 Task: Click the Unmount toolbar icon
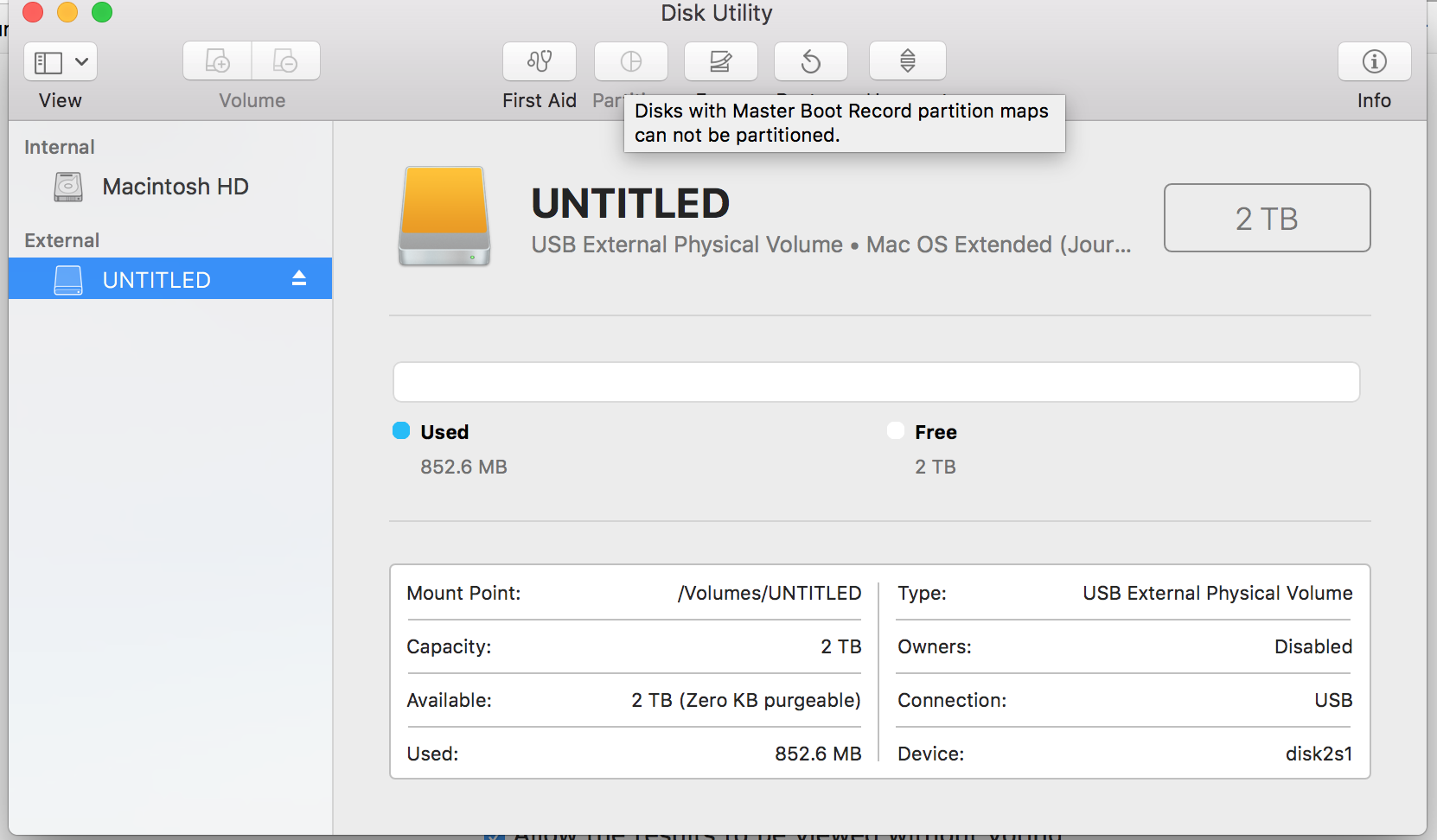click(x=908, y=61)
